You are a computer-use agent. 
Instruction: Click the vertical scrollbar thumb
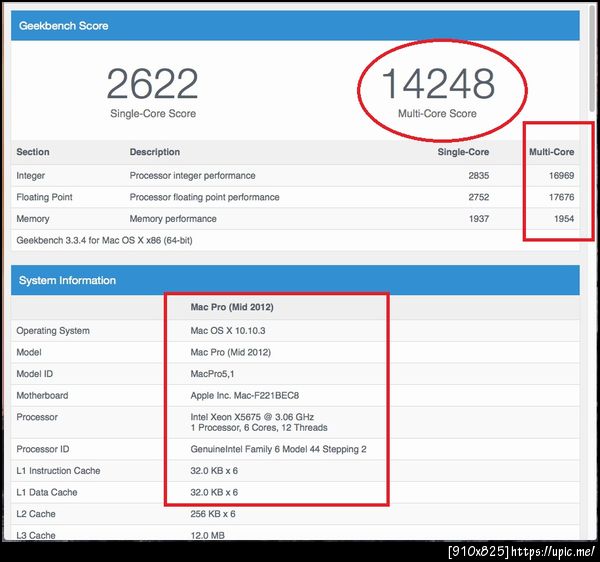pos(593,60)
